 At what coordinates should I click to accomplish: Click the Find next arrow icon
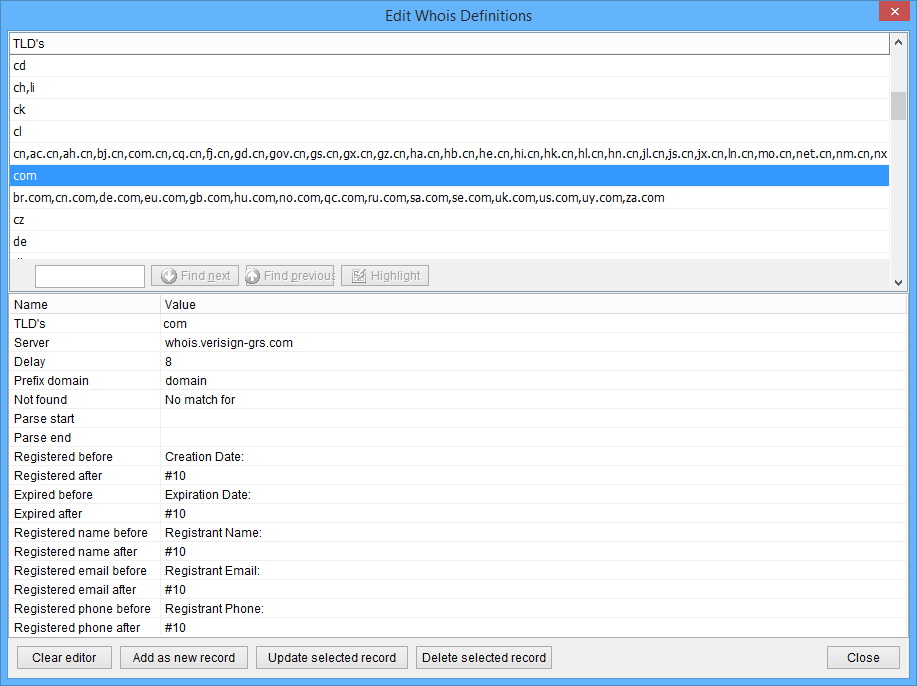(169, 276)
